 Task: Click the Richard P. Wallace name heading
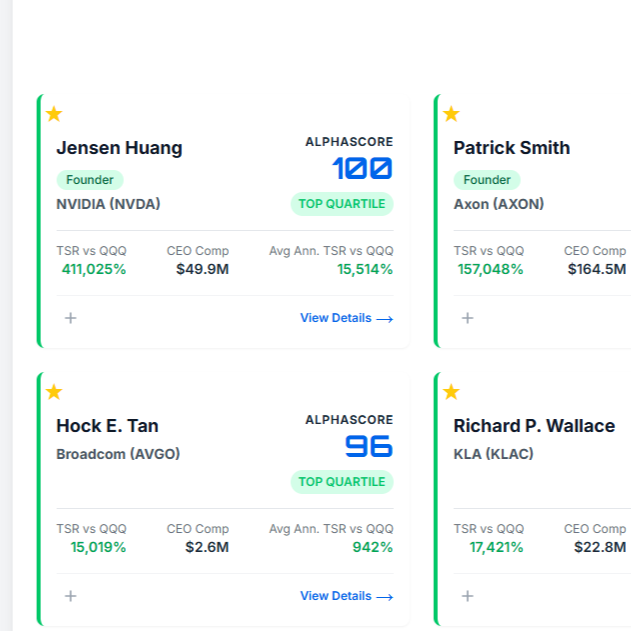click(534, 426)
